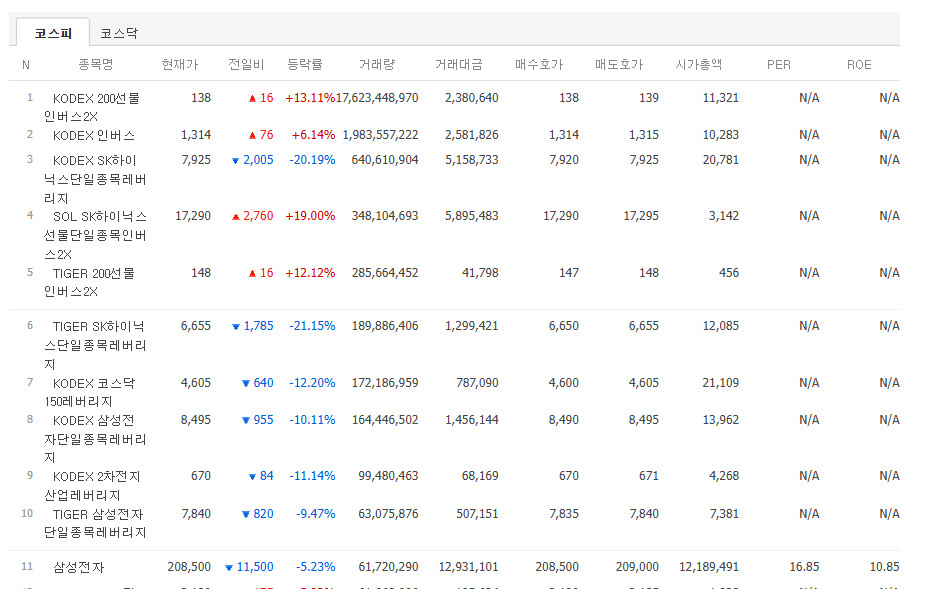The width and height of the screenshot is (931, 589).
Task: Switch to the 코스닥 tab
Action: [x=119, y=33]
